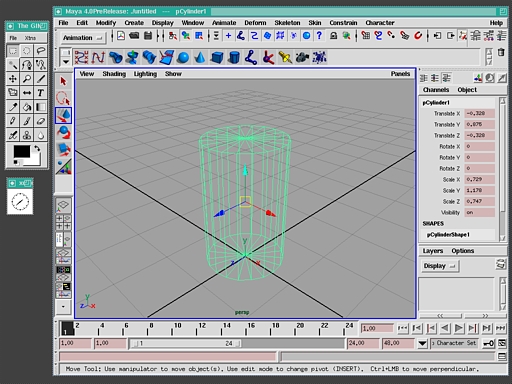
Task: Click the polygon cylinder shelf icon
Action: pyautogui.click(x=234, y=58)
